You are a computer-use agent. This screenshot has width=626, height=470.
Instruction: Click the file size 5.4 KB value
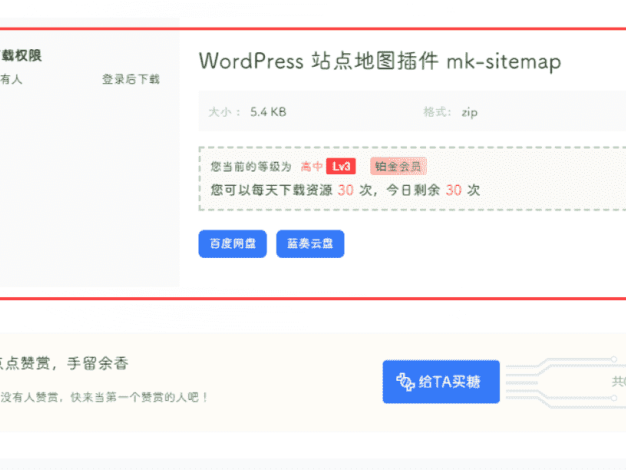tap(268, 113)
